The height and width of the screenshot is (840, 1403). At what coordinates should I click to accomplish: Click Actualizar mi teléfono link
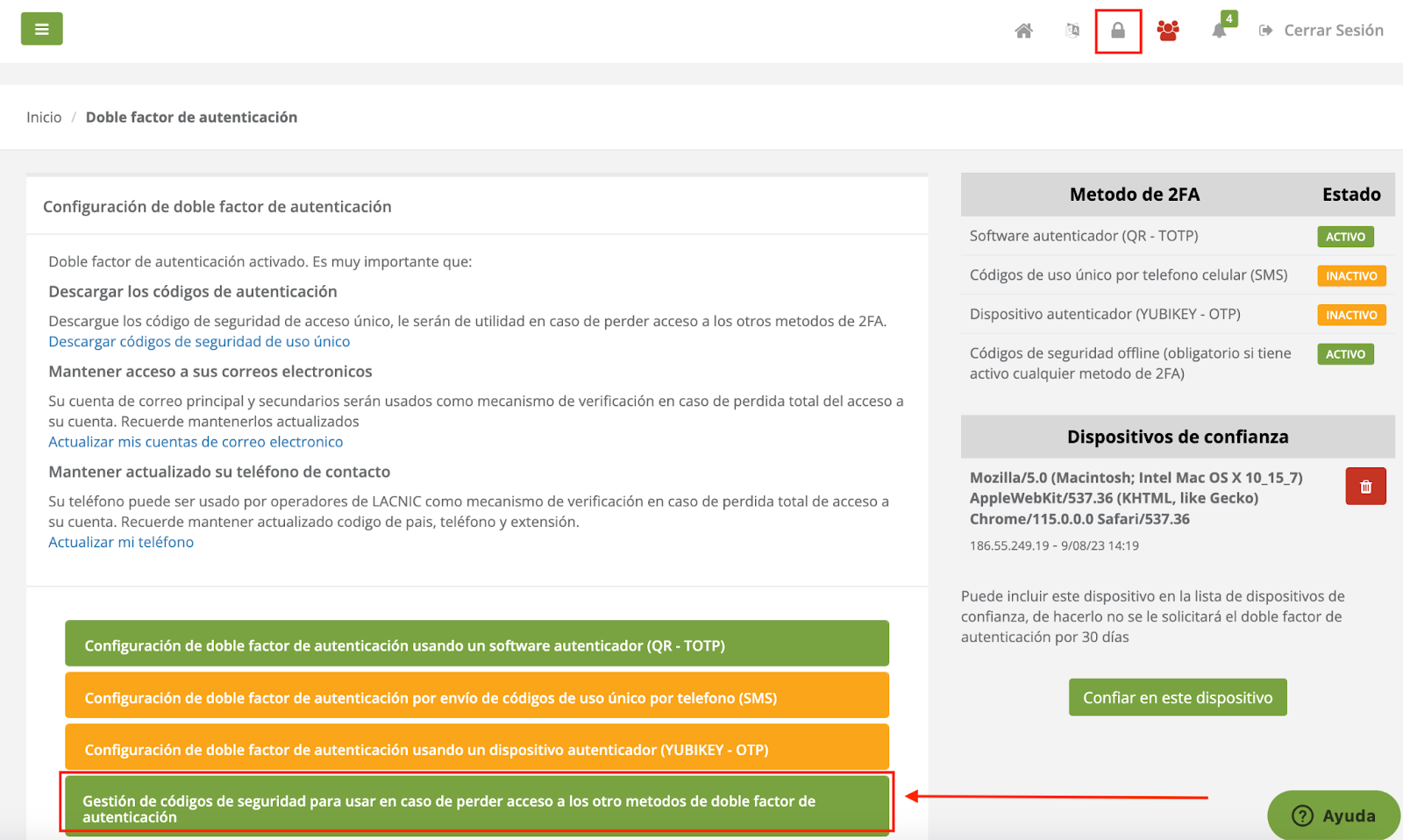[121, 542]
